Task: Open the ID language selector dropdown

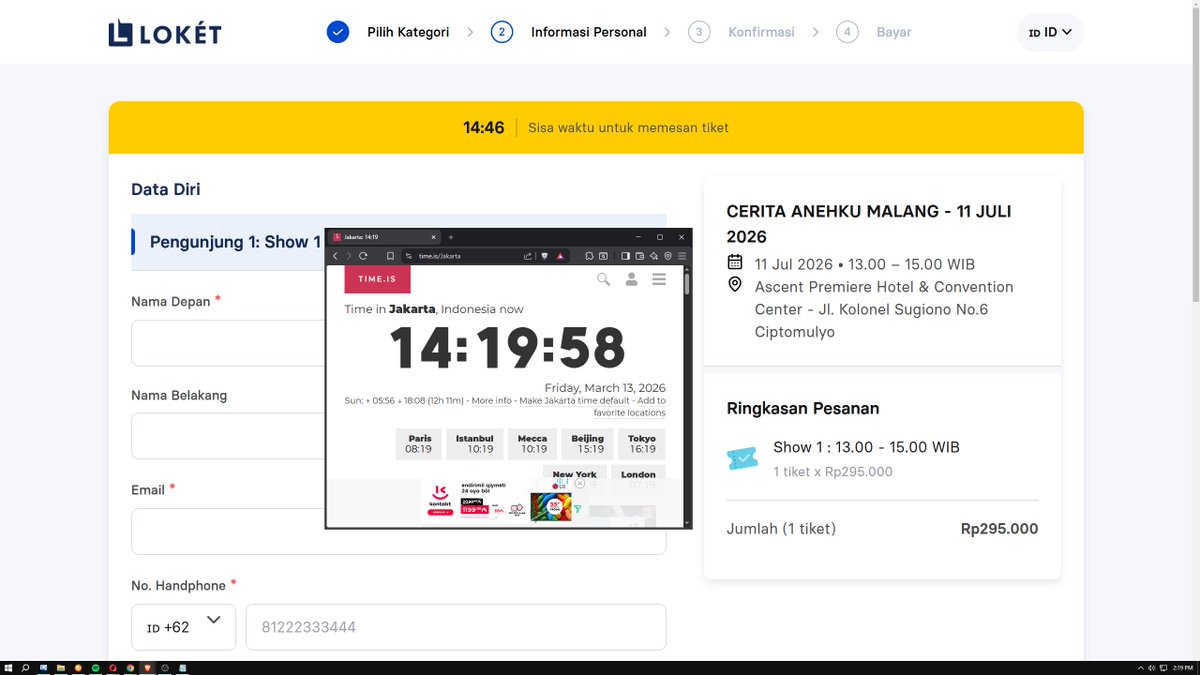Action: [x=1050, y=31]
